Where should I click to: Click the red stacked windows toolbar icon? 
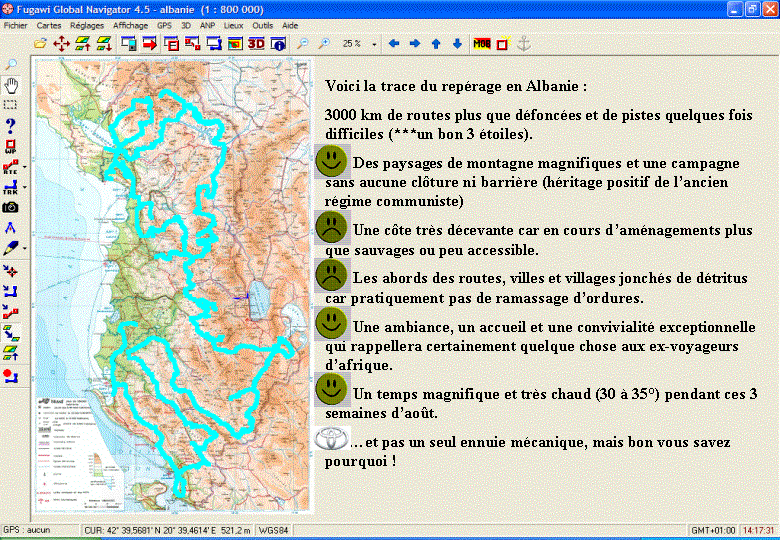(171, 44)
